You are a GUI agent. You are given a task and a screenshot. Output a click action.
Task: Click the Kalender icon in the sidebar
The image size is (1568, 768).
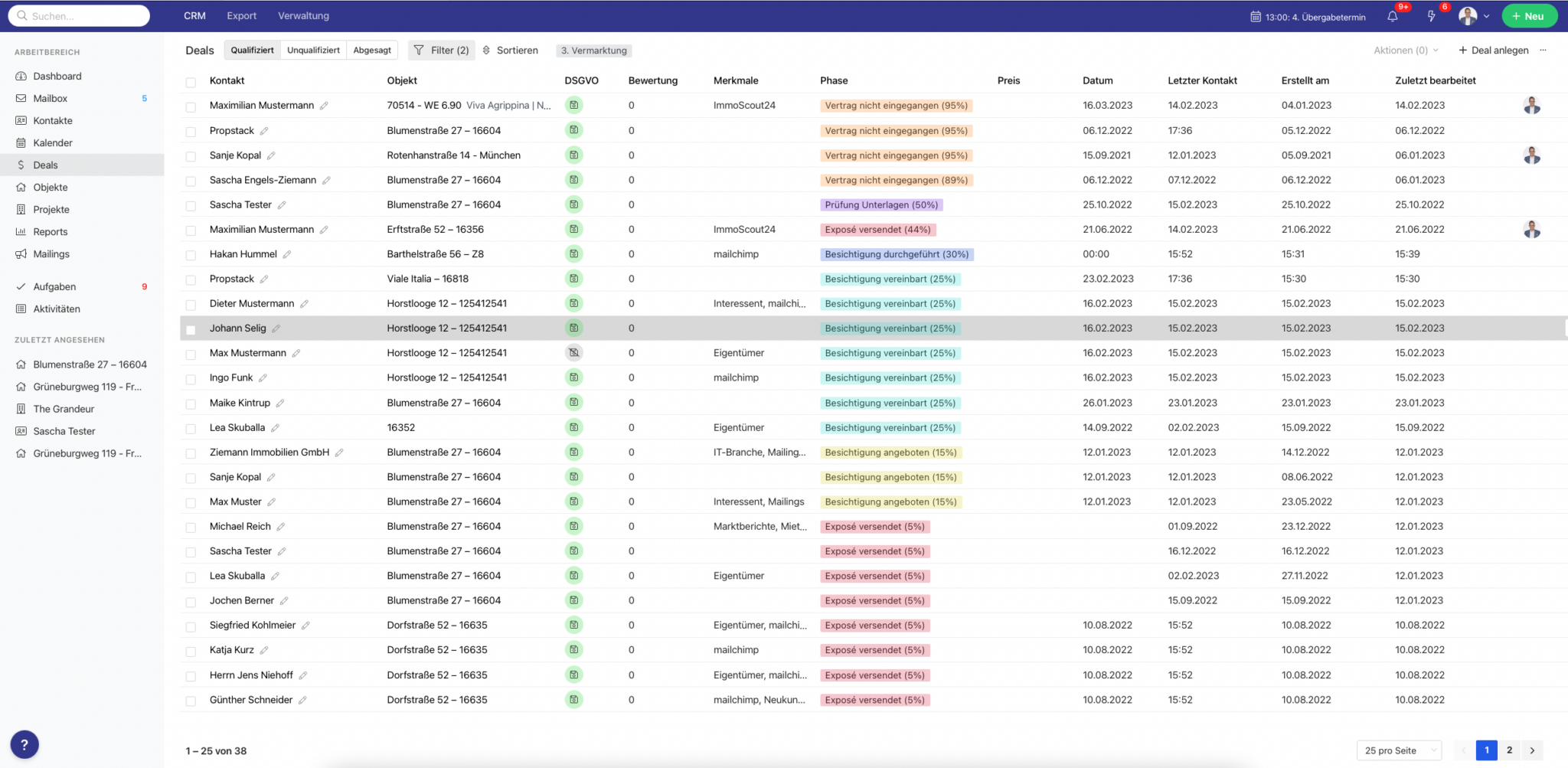(21, 142)
